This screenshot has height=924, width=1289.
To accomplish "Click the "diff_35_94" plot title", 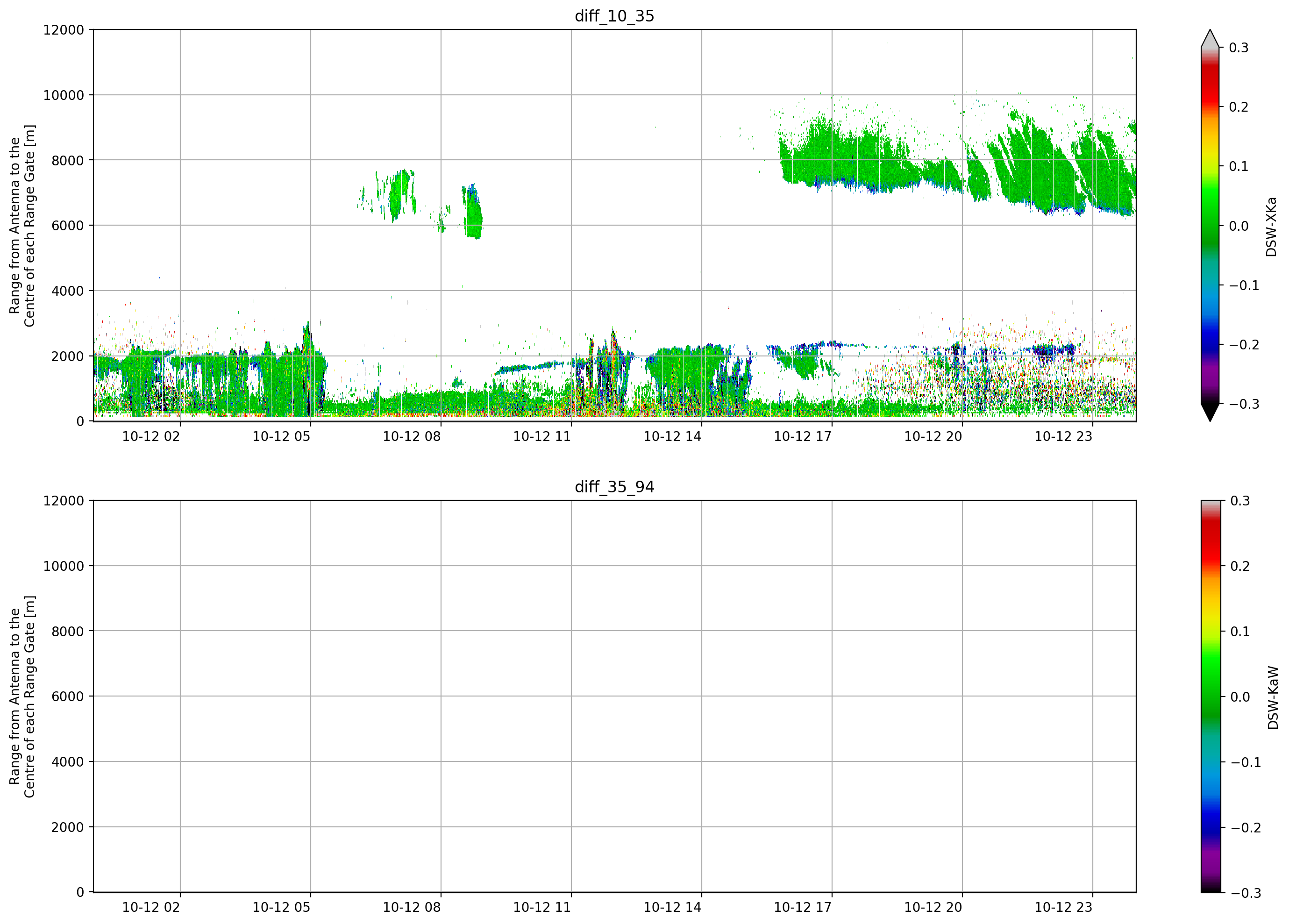I will 614,487.
